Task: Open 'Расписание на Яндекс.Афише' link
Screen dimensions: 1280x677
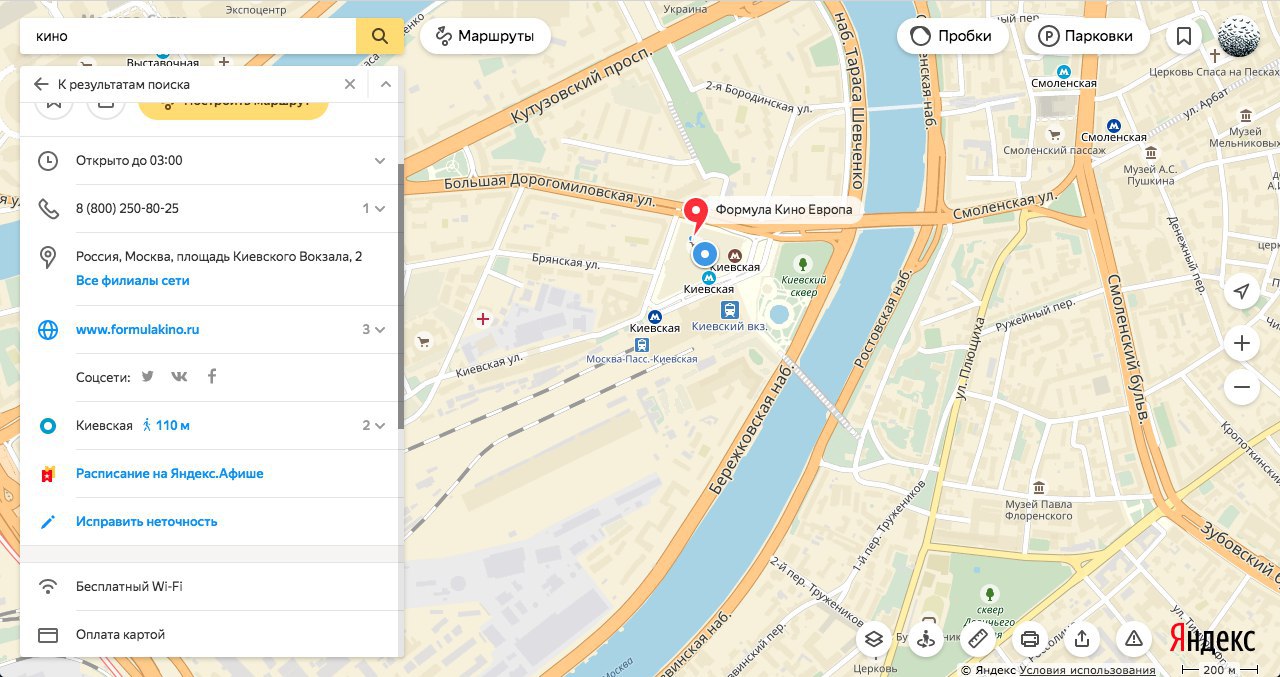Action: click(x=170, y=473)
